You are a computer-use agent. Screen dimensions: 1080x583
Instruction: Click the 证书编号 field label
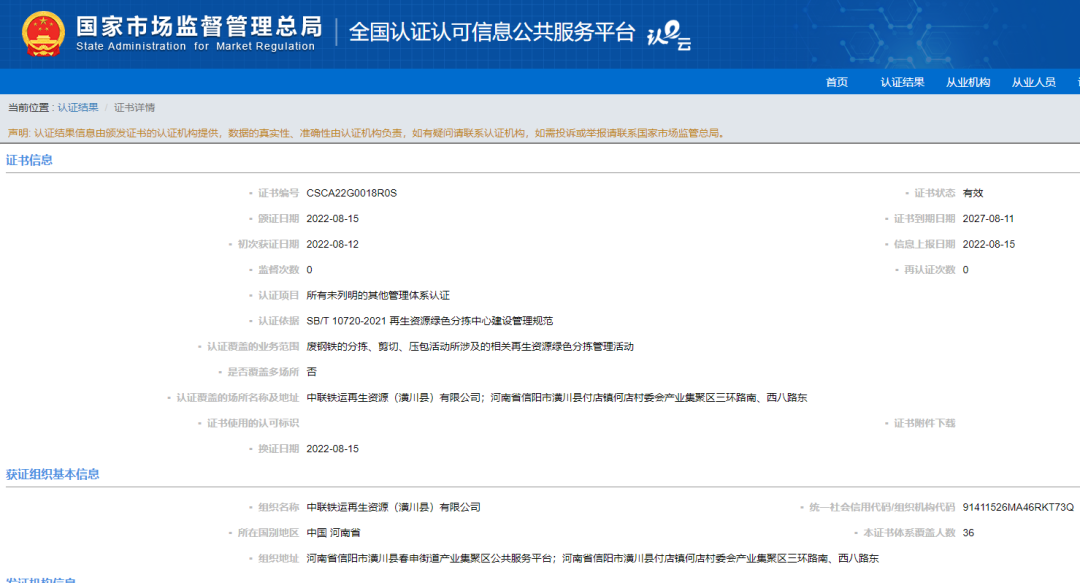click(x=278, y=193)
